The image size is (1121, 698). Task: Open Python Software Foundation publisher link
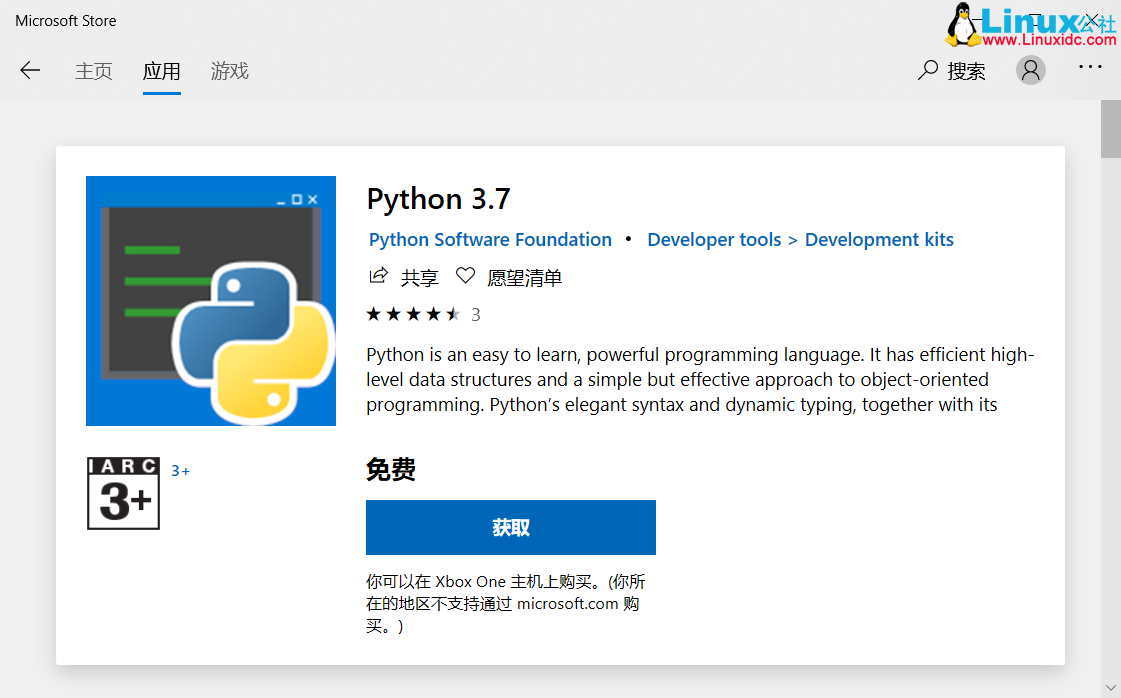point(490,240)
